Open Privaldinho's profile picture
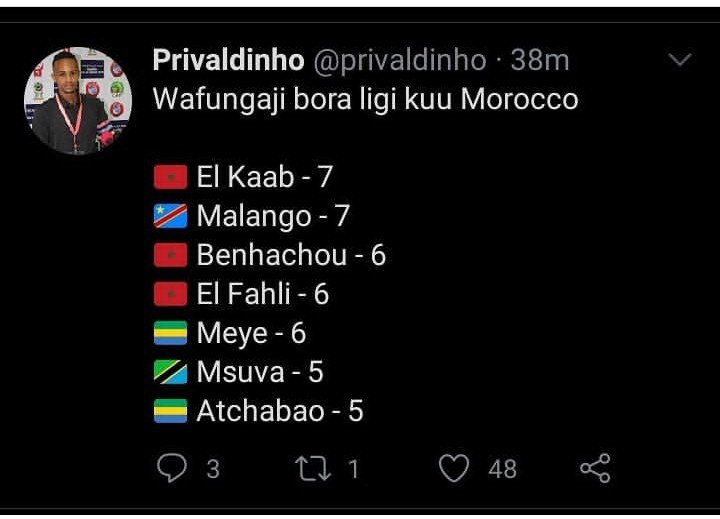Viewport: 720px width, 519px height. click(x=78, y=100)
